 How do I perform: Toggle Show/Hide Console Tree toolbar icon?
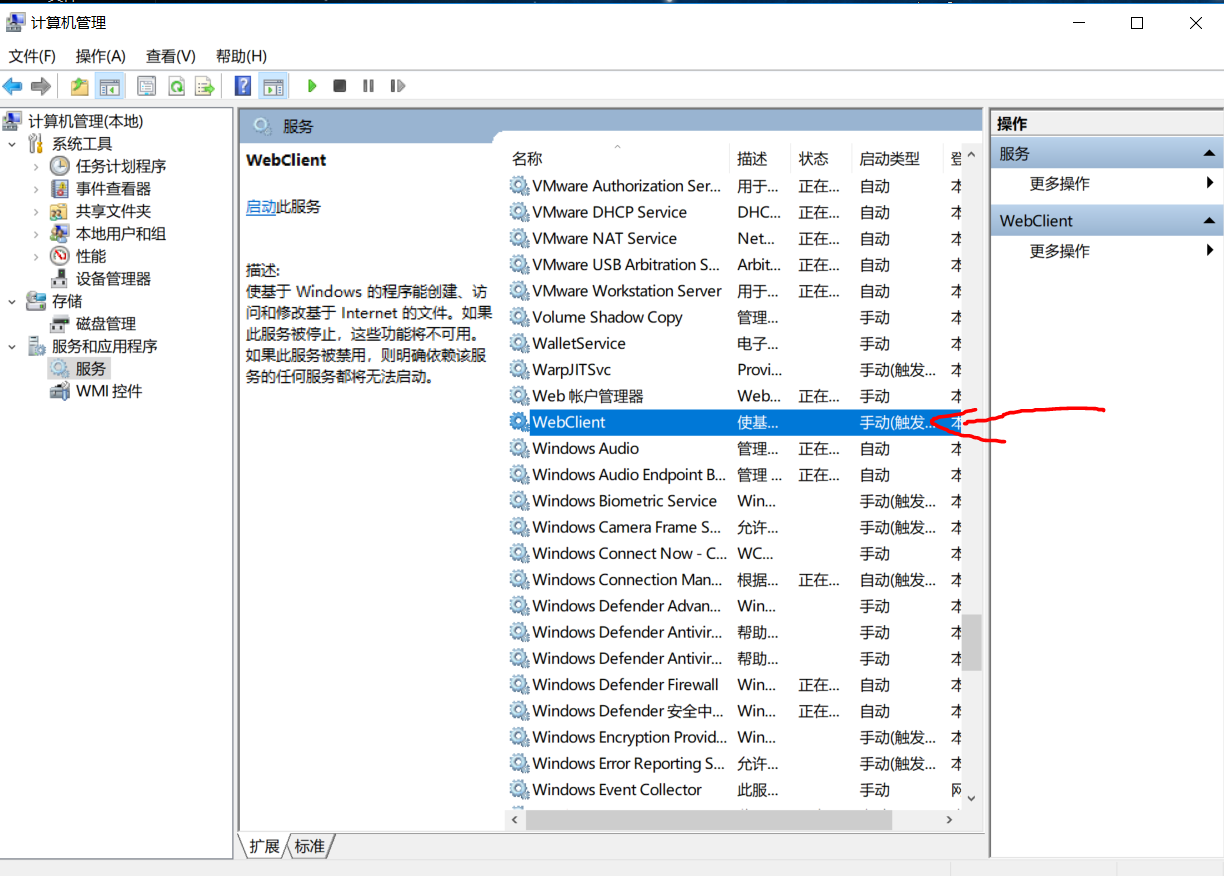click(x=109, y=87)
